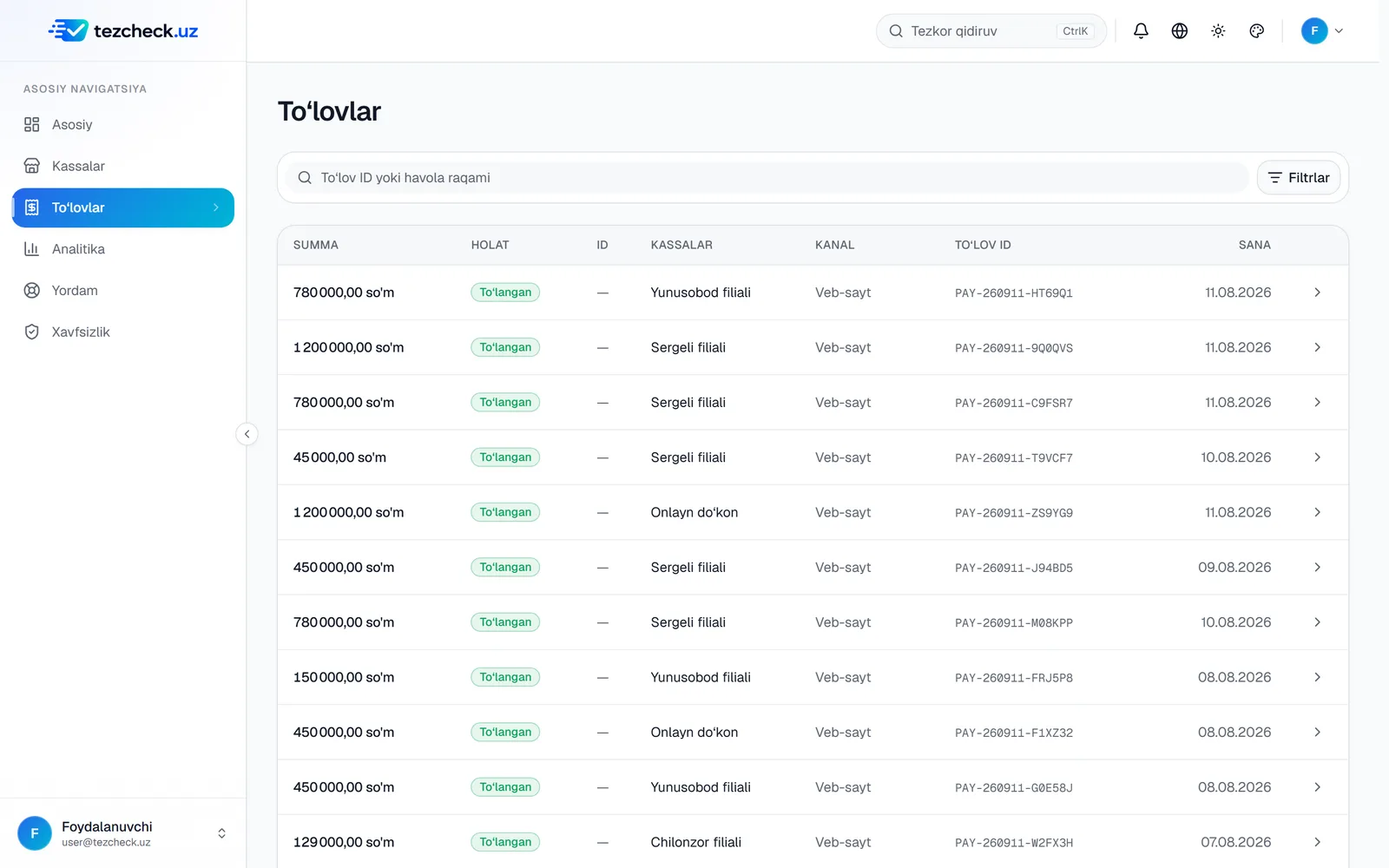
Task: Select payment ID PAY-260911-ZS9YG9
Action: point(1014,513)
